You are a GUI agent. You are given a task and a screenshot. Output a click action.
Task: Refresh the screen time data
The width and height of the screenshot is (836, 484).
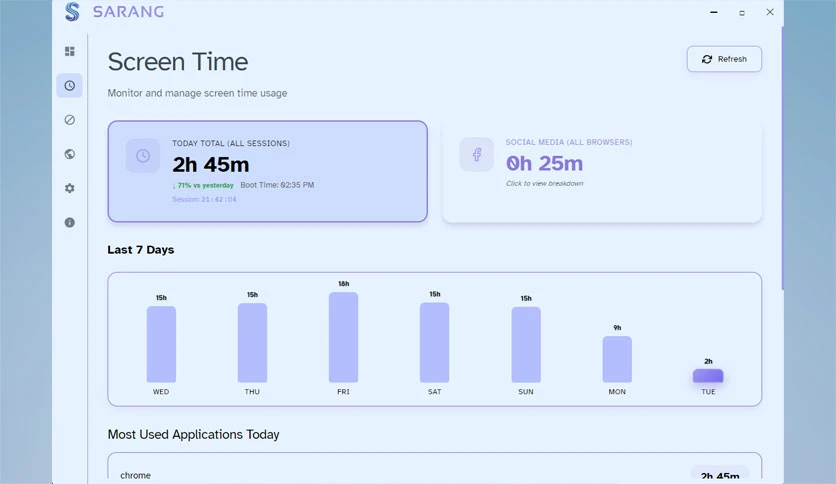click(724, 59)
